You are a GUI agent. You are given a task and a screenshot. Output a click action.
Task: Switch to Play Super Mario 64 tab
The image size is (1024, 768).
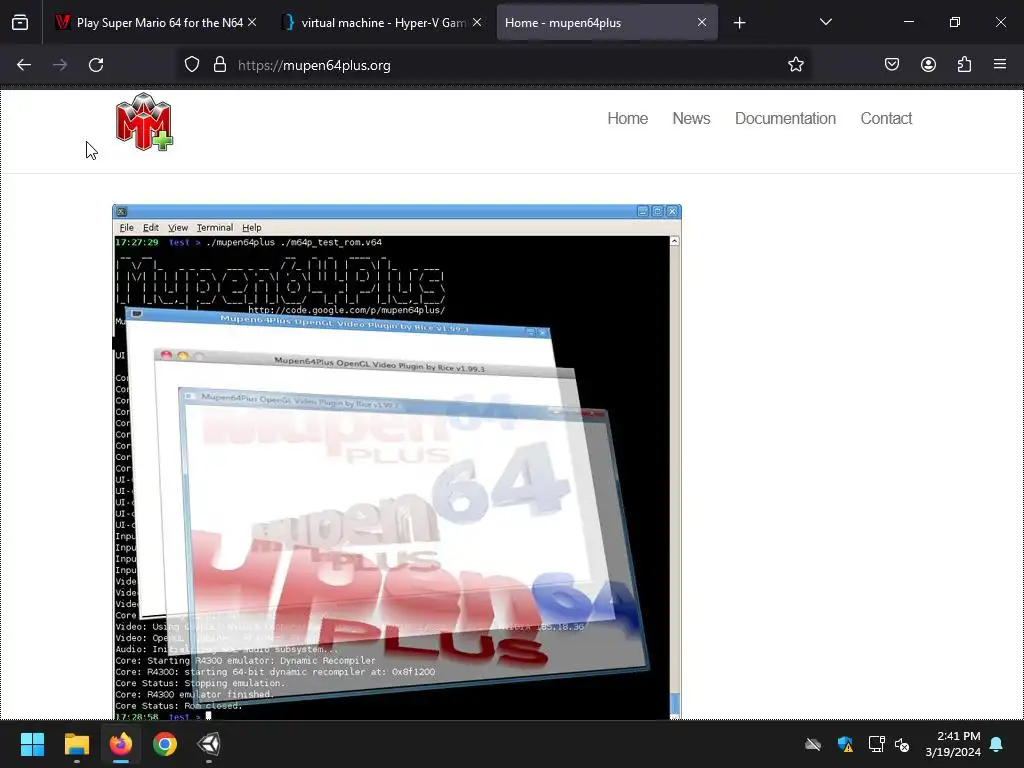pos(158,23)
